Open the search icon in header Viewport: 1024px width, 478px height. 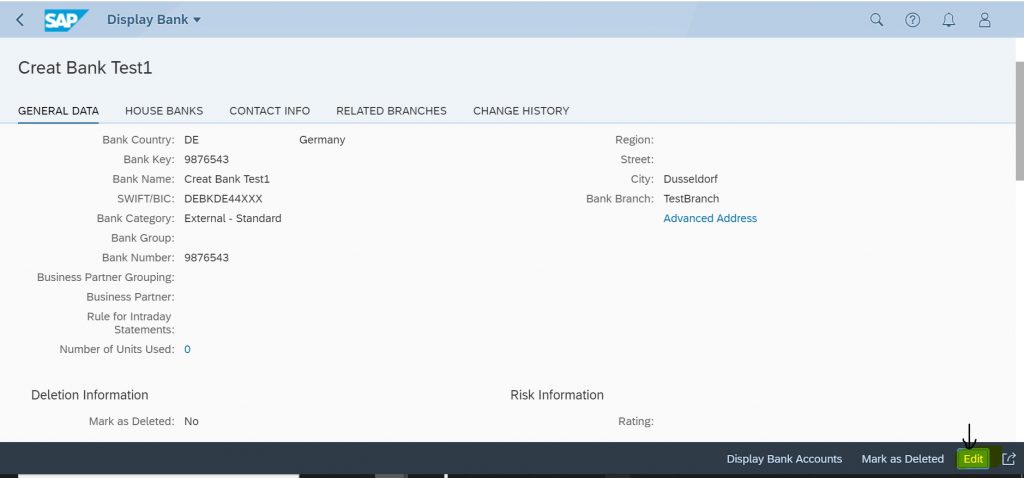[x=876, y=20]
